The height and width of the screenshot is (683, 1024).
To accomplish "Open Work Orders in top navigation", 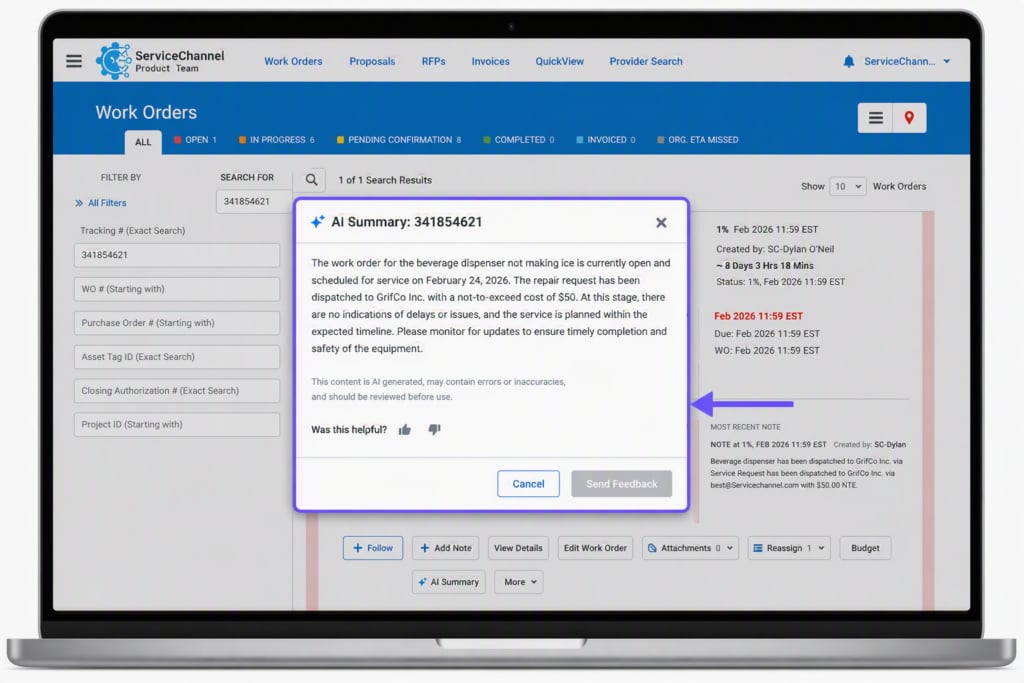I will click(293, 61).
